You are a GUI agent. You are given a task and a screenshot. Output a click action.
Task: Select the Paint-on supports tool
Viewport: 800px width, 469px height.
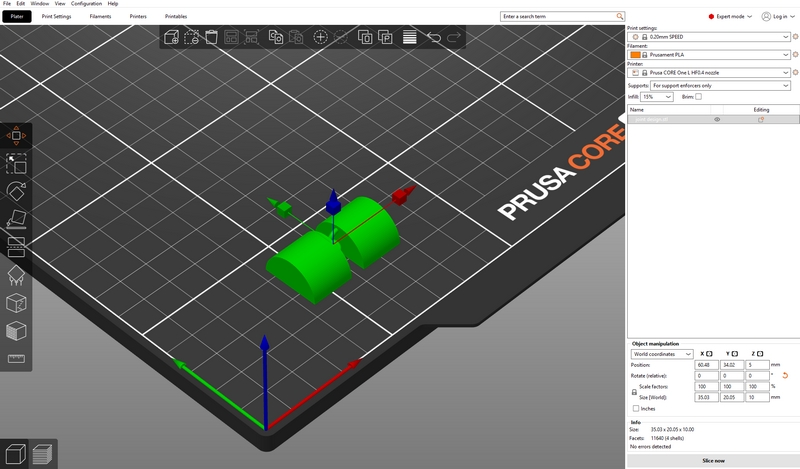click(16, 276)
